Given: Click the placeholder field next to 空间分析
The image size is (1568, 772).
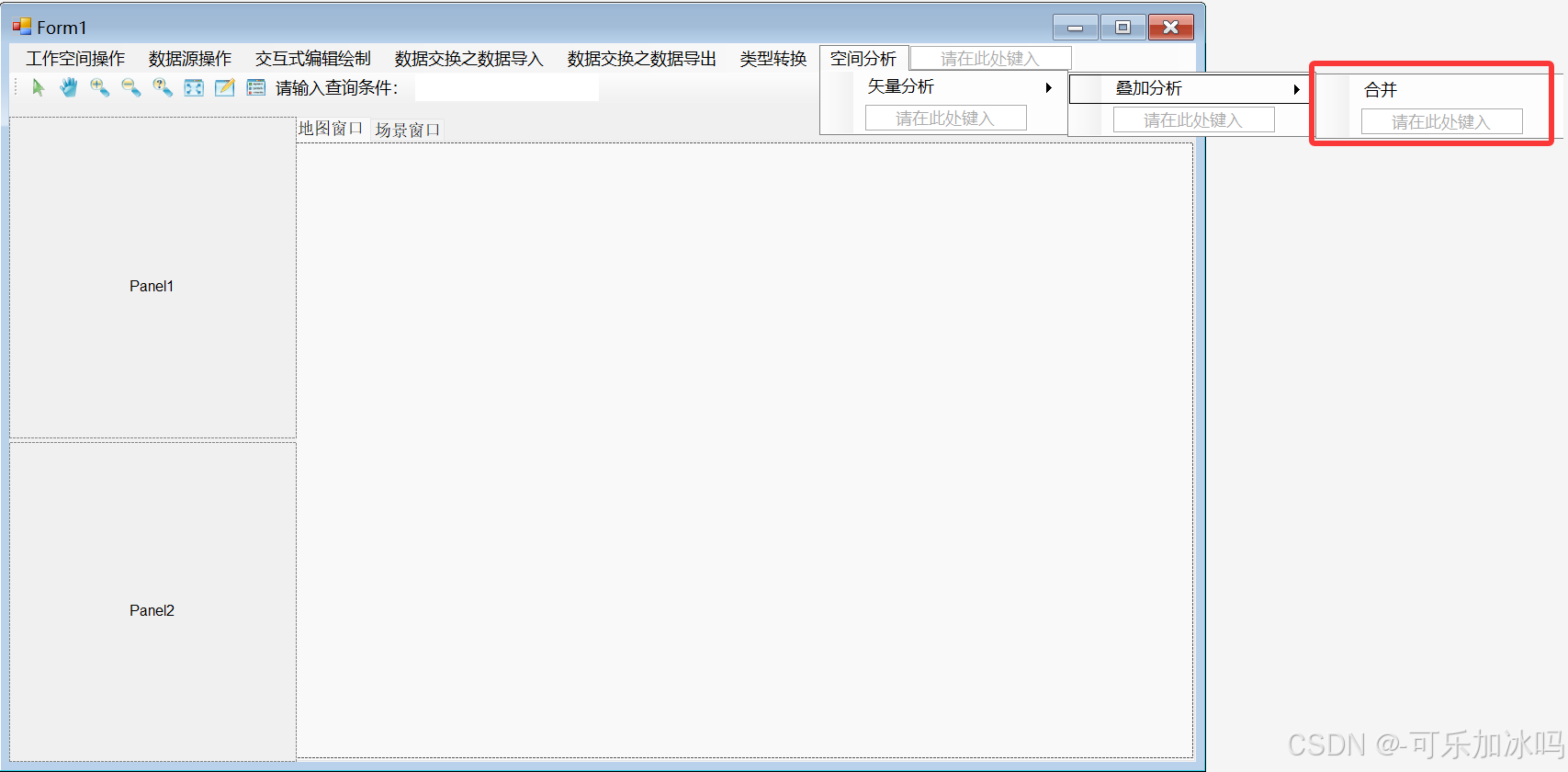Looking at the screenshot, I should pos(990,59).
